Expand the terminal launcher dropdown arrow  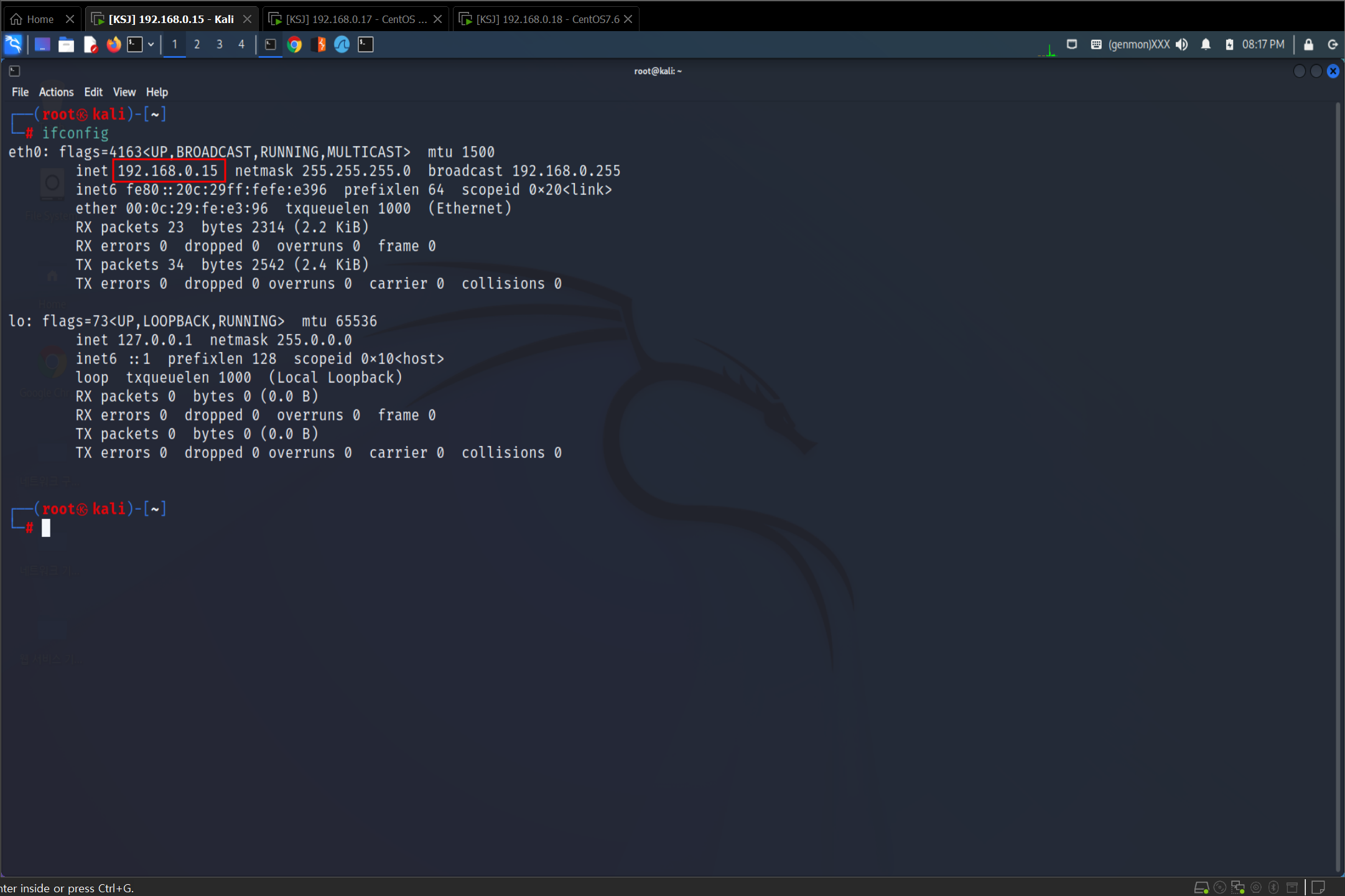coord(151,44)
